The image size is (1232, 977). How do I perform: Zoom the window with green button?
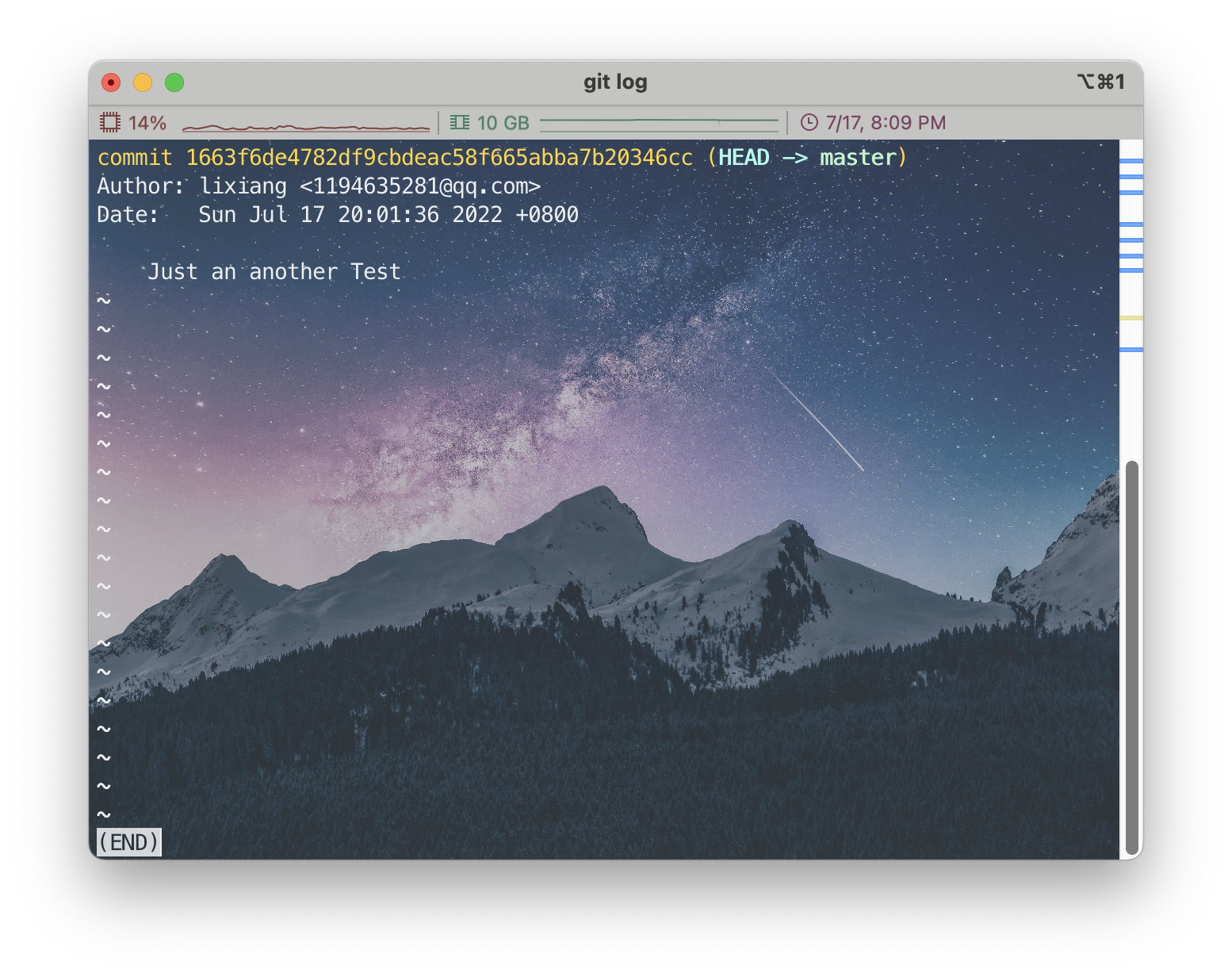[174, 82]
